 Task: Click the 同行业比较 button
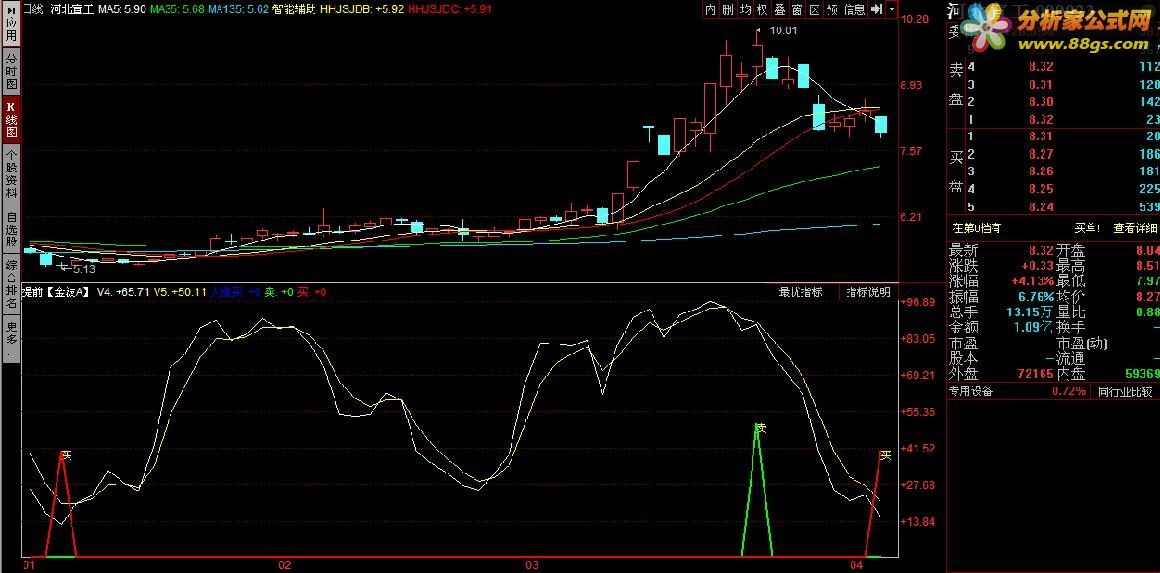point(1125,391)
